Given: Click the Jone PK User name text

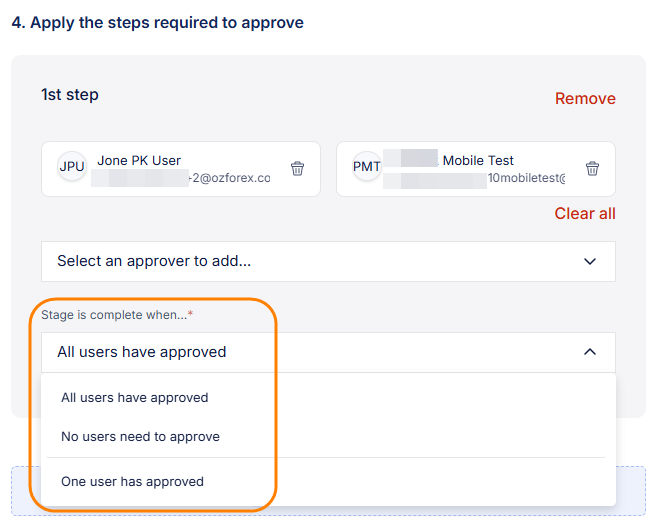Looking at the screenshot, I should coord(139,160).
